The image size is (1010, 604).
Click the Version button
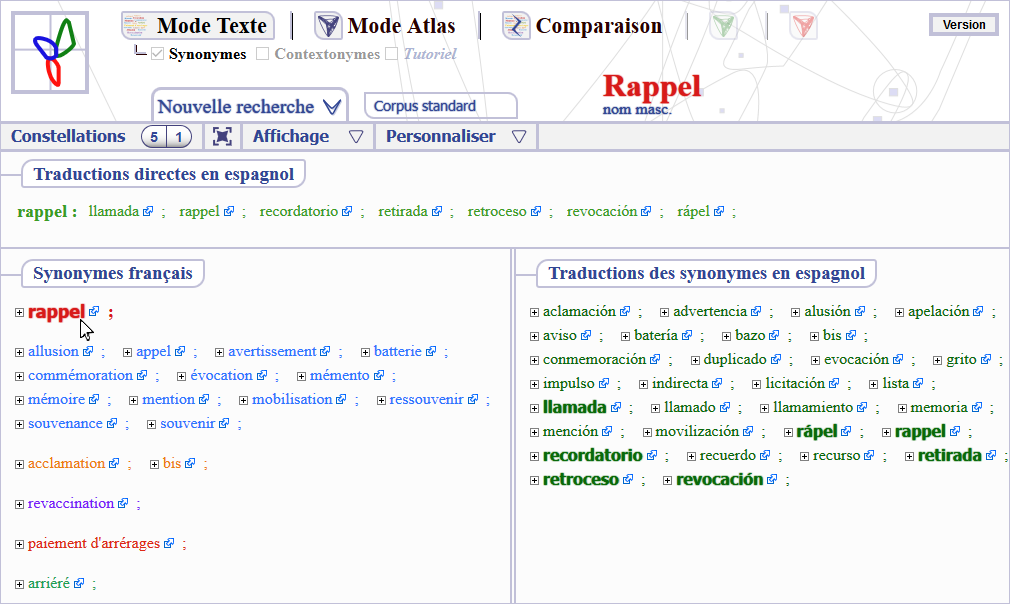point(963,25)
